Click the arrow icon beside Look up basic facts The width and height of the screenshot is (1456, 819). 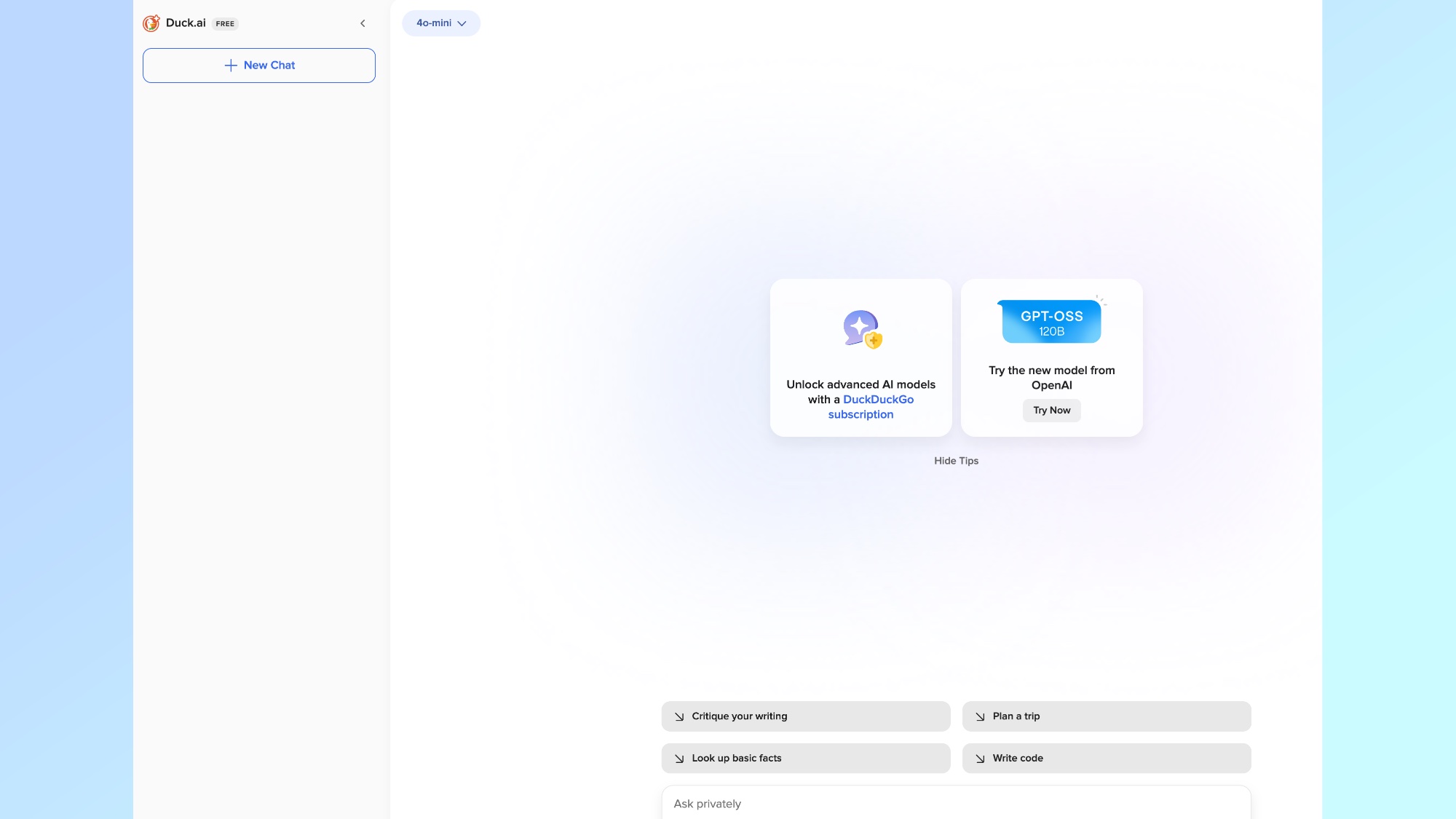(x=679, y=759)
